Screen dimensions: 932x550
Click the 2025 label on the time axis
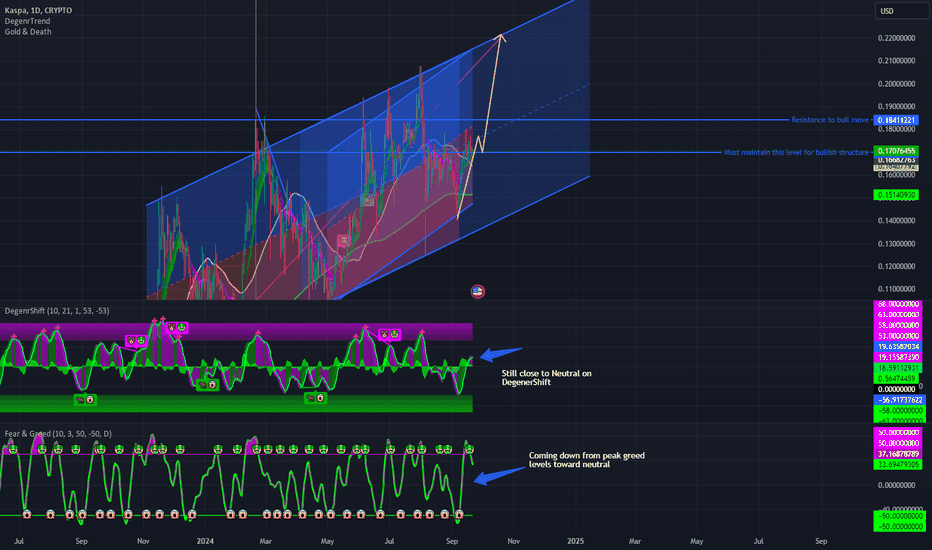pos(575,541)
